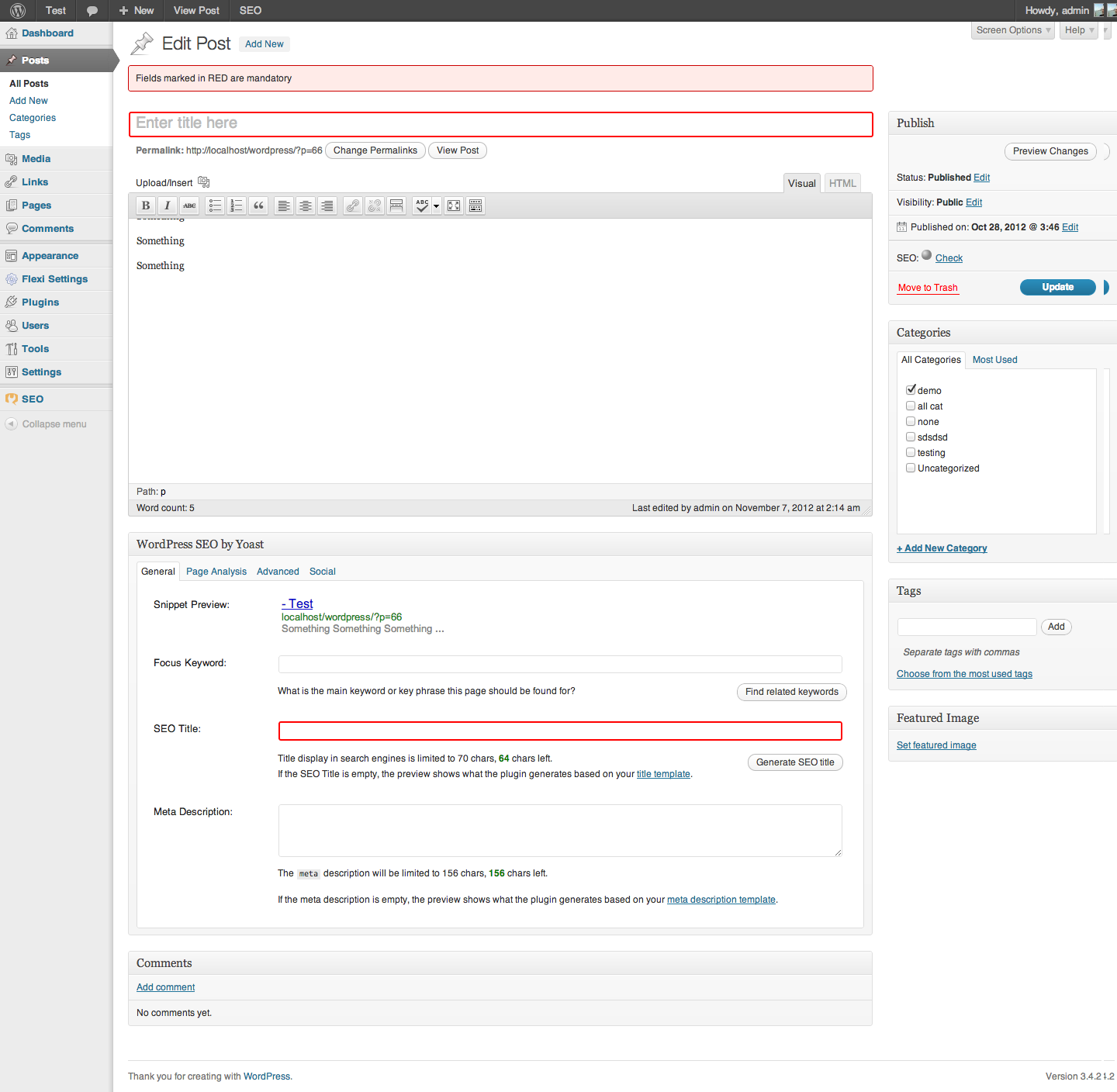Click the Upload/Insert media icon
The height and width of the screenshot is (1092, 1117).
(x=204, y=182)
